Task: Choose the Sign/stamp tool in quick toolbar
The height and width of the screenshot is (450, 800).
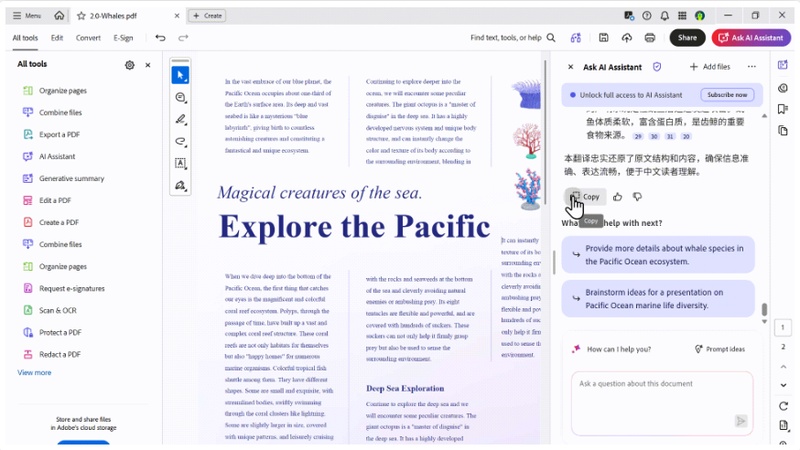Action: tap(180, 185)
